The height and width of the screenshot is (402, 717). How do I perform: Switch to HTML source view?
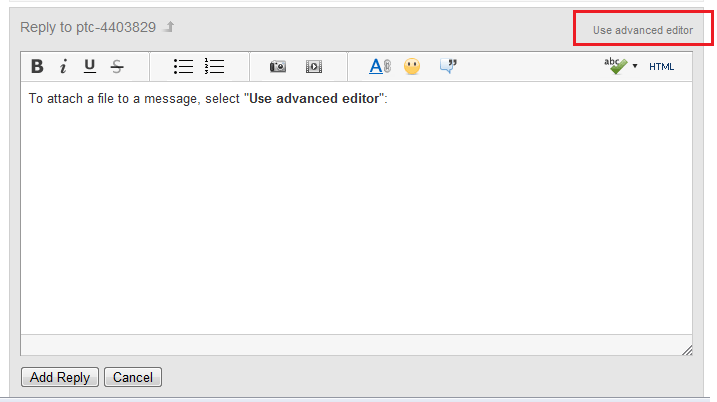pos(661,67)
